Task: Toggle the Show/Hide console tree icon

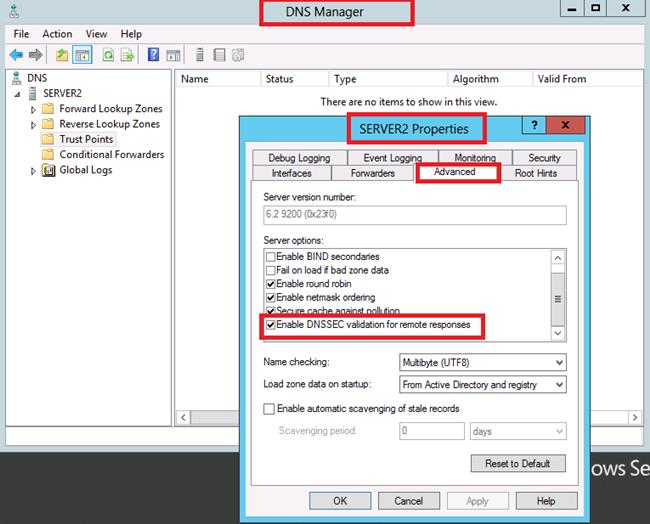Action: (x=82, y=55)
